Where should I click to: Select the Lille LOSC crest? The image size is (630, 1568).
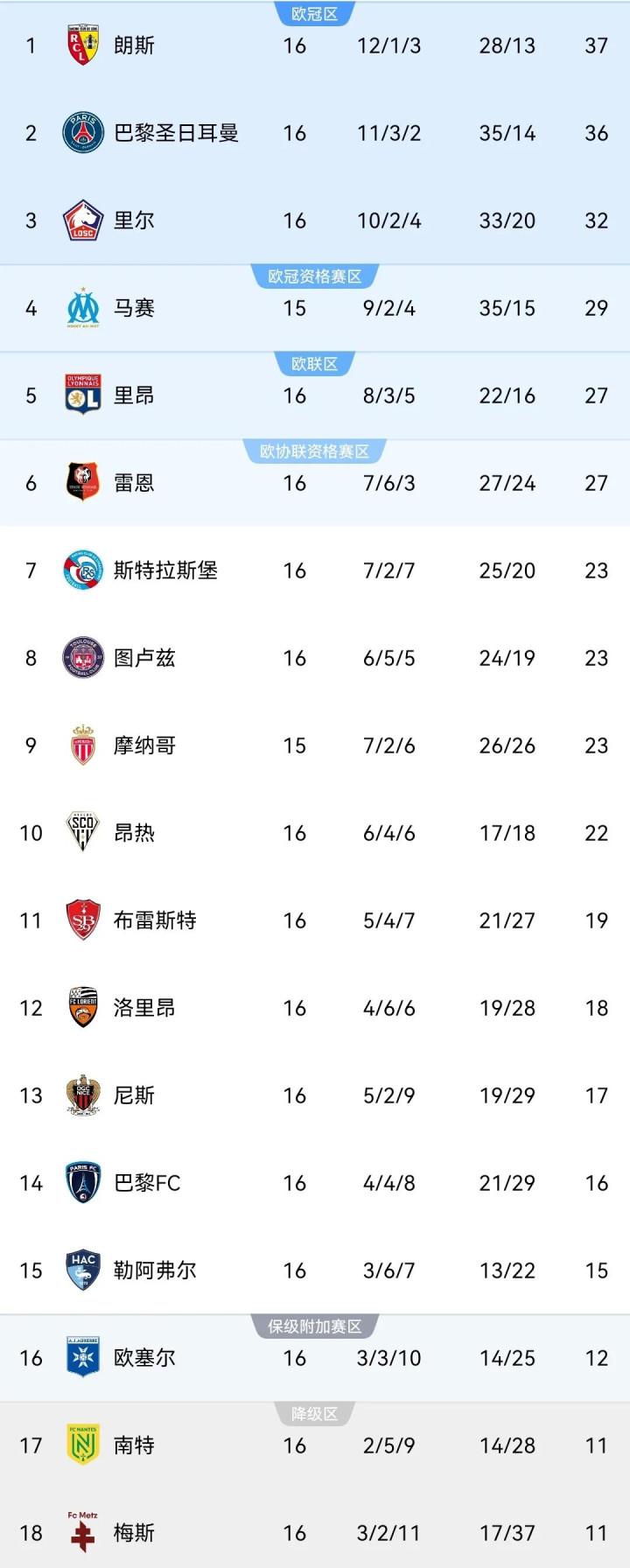point(83,220)
